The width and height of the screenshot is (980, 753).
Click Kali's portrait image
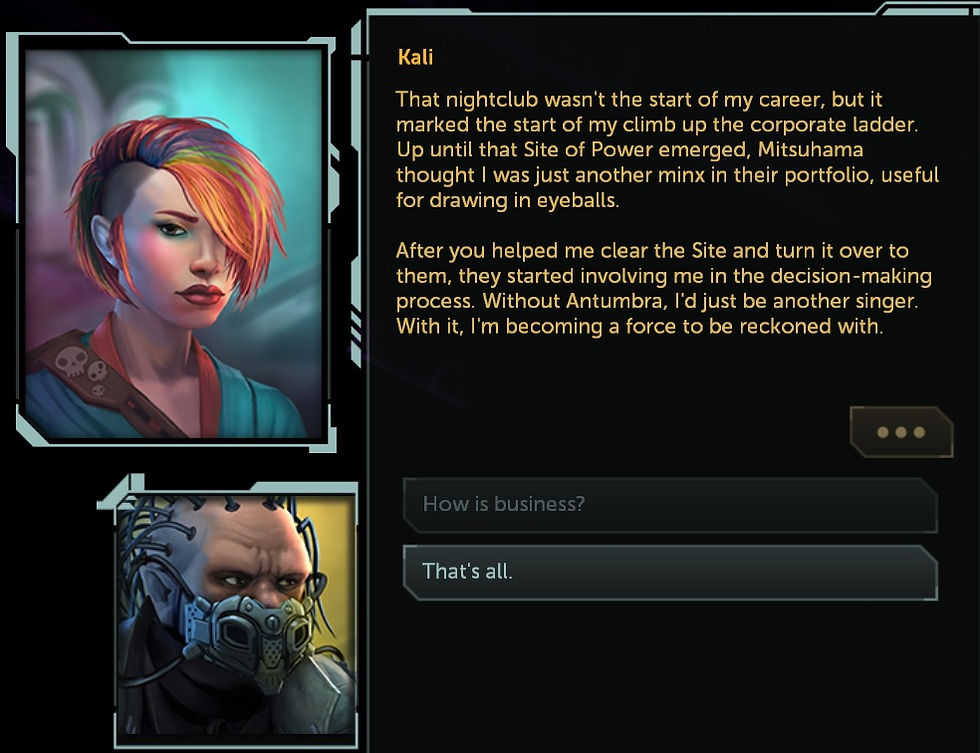[x=174, y=244]
